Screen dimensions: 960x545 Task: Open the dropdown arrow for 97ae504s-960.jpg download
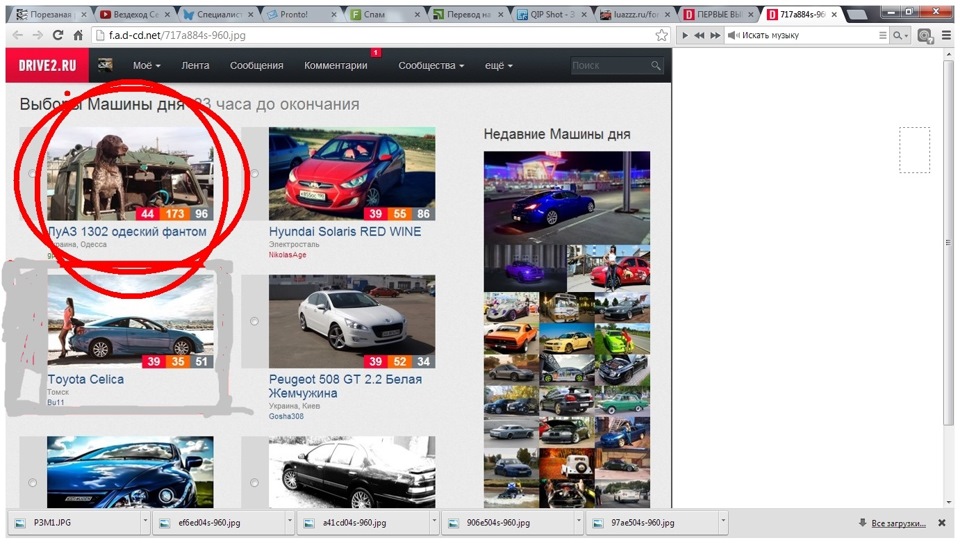click(723, 522)
